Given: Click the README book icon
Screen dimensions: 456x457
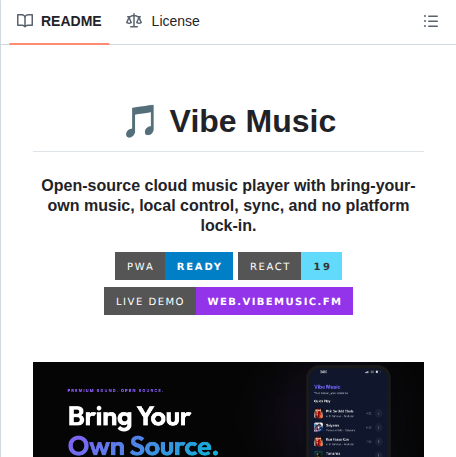Looking at the screenshot, I should (x=25, y=21).
